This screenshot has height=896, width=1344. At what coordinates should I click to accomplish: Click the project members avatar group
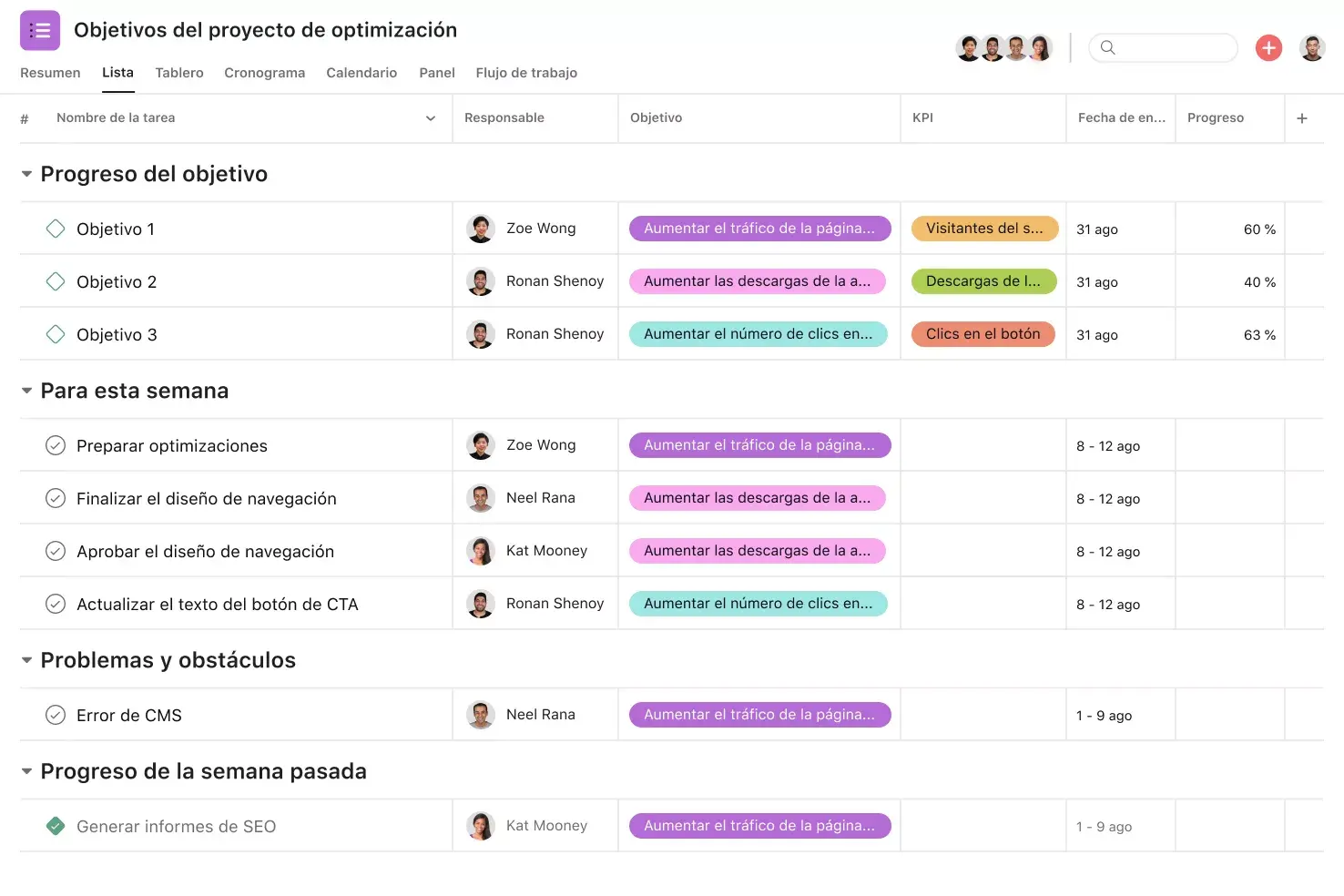pos(1003,48)
